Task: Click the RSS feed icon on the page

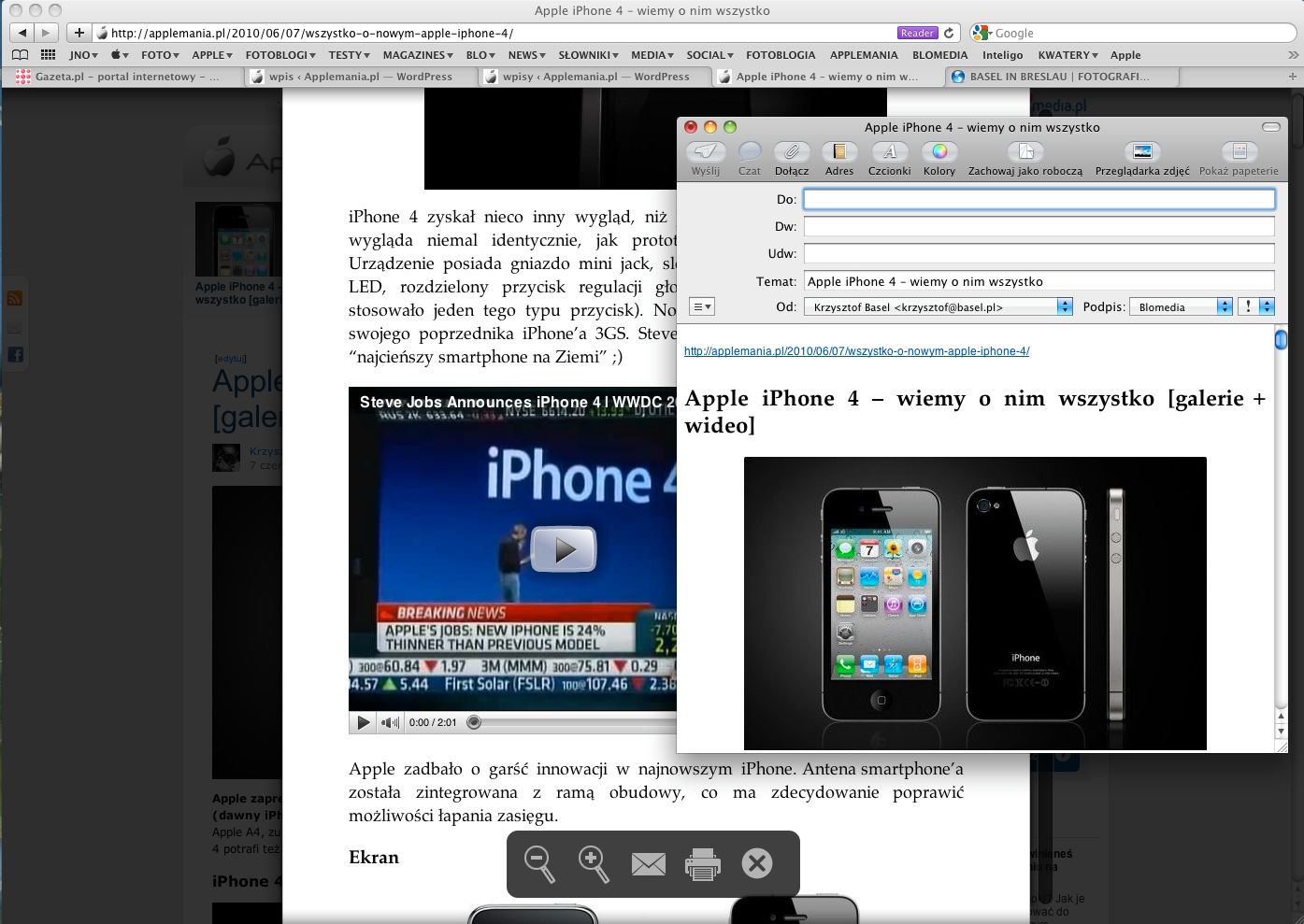Action: click(15, 299)
